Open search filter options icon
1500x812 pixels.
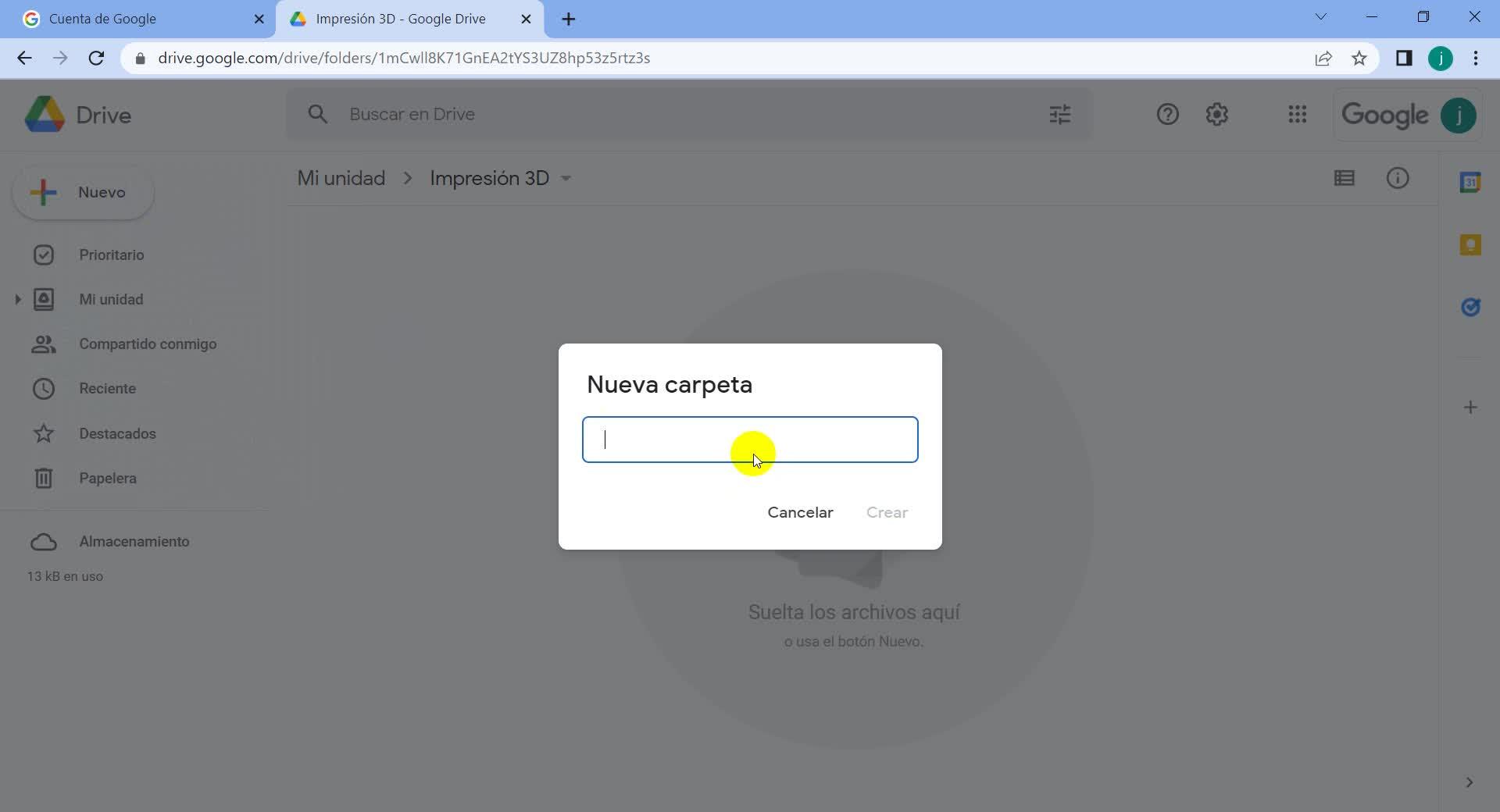coord(1059,115)
